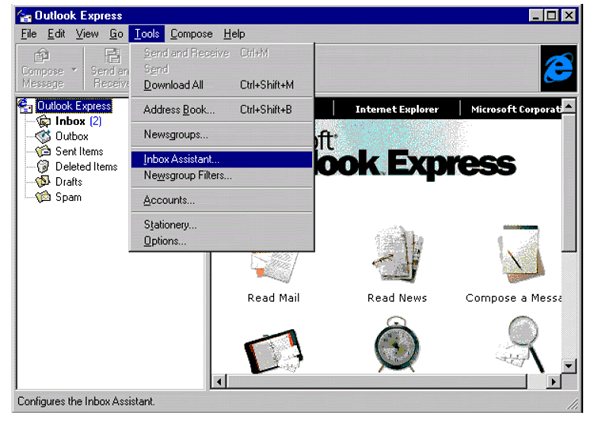Image resolution: width=600 pixels, height=432 pixels.
Task: Select the Sent Items folder label
Action: point(79,152)
